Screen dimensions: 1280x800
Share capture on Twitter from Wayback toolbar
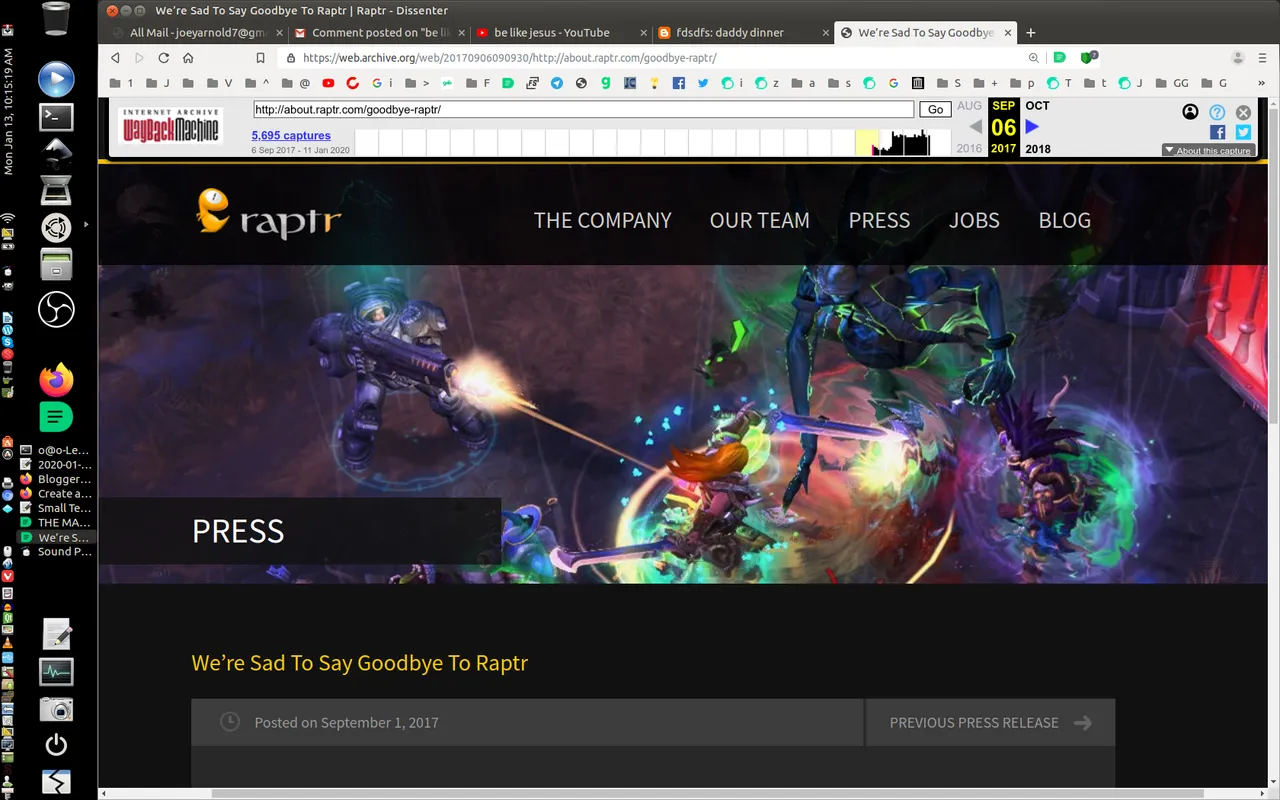tap(1243, 132)
